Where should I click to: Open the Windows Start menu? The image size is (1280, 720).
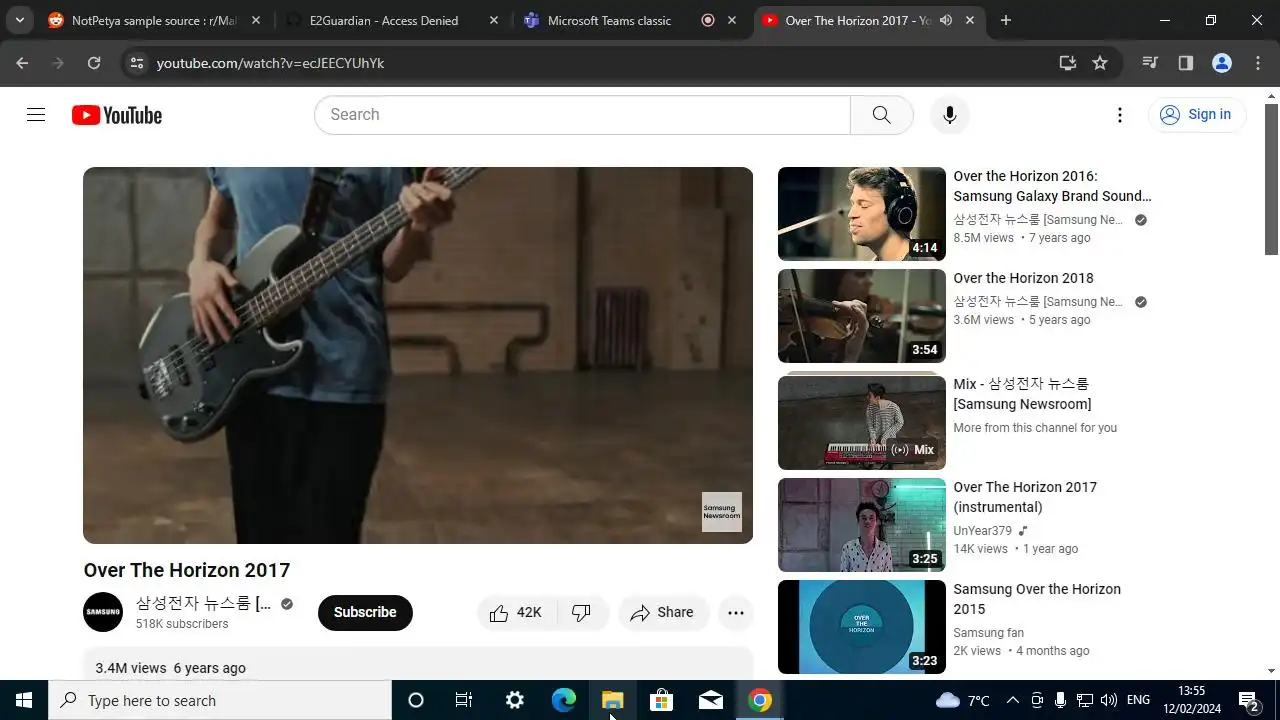coord(24,701)
